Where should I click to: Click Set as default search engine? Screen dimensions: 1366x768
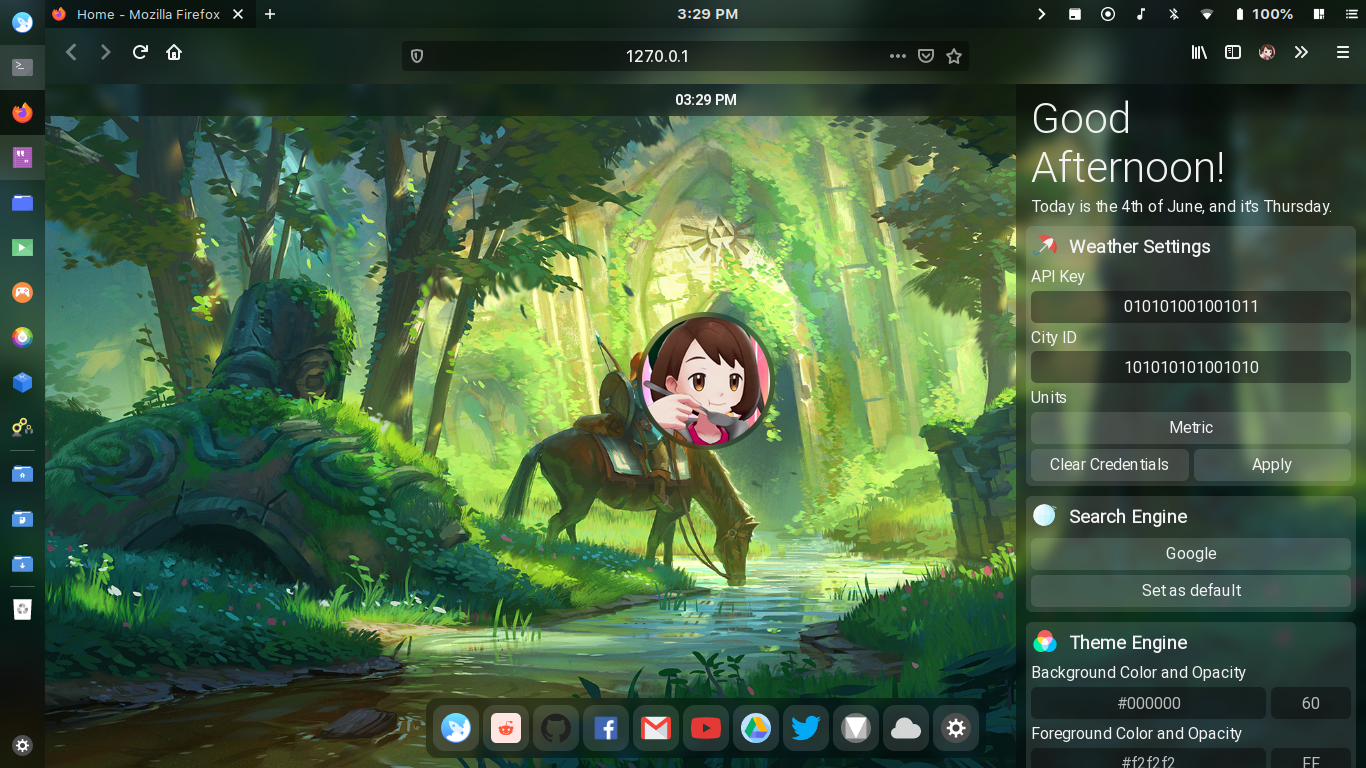click(1191, 591)
